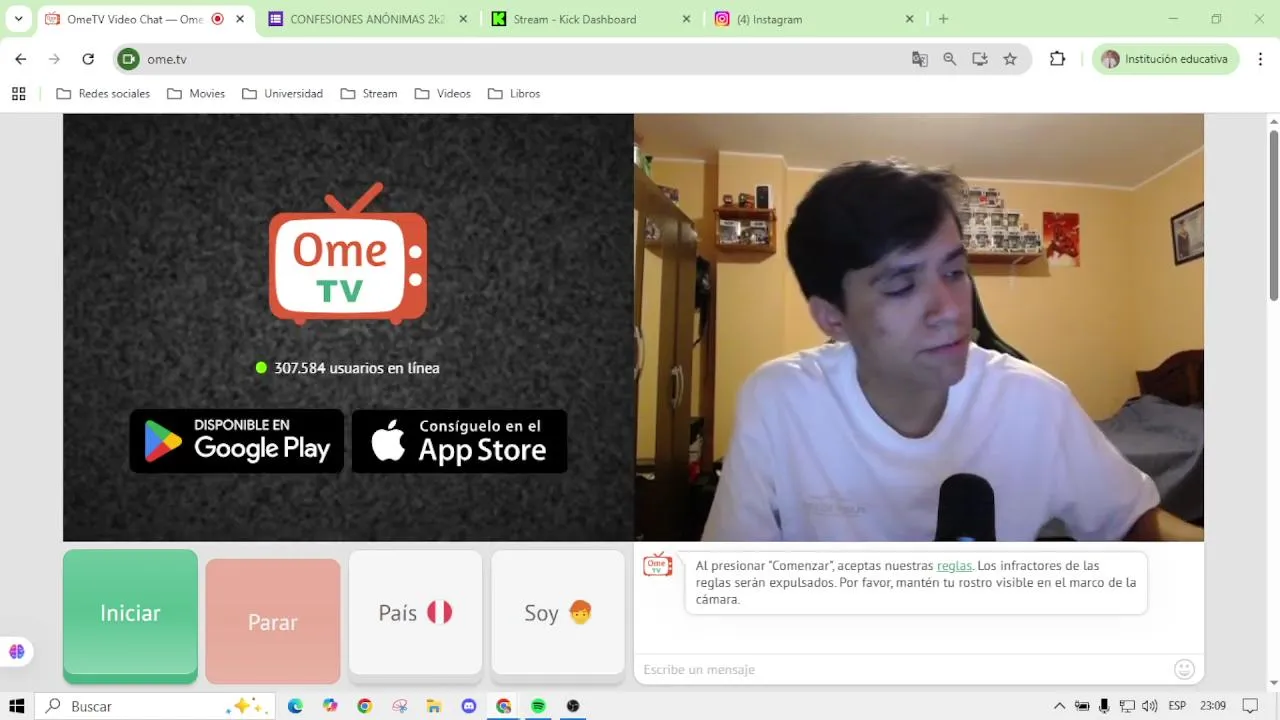This screenshot has height=720, width=1280.
Task: Click the webcam video preview
Action: coord(919,327)
